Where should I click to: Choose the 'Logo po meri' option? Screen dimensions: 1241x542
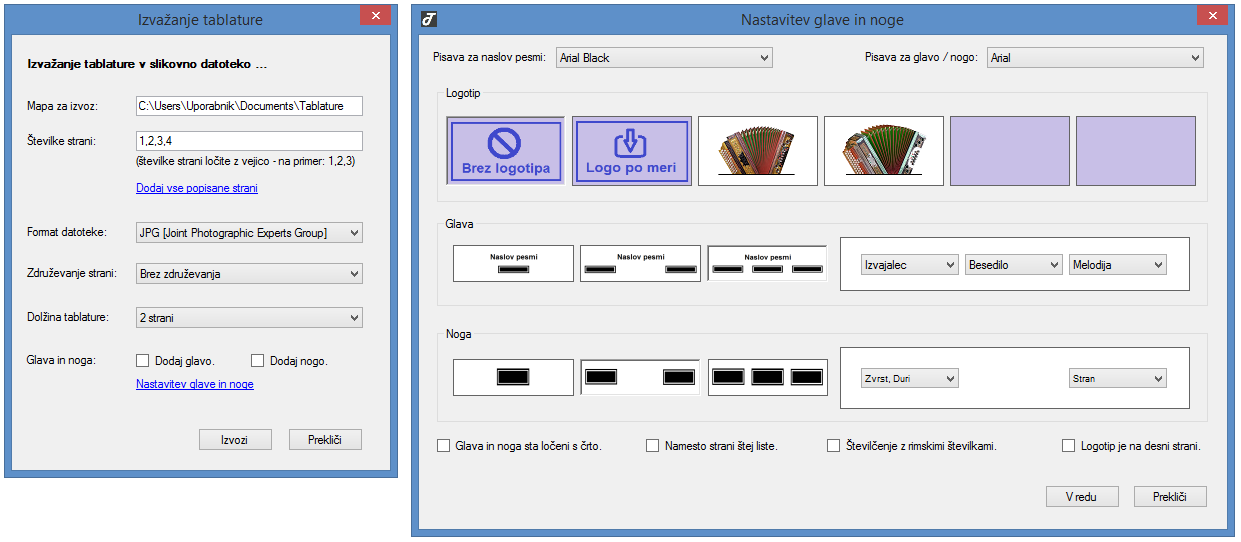pos(631,151)
